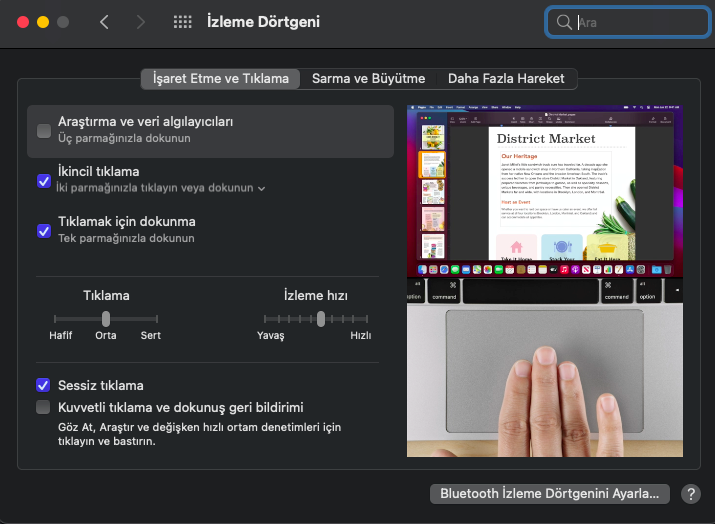This screenshot has height=524, width=715.
Task: Toggle the İkincil tıklama checkbox
Action: coord(44,180)
